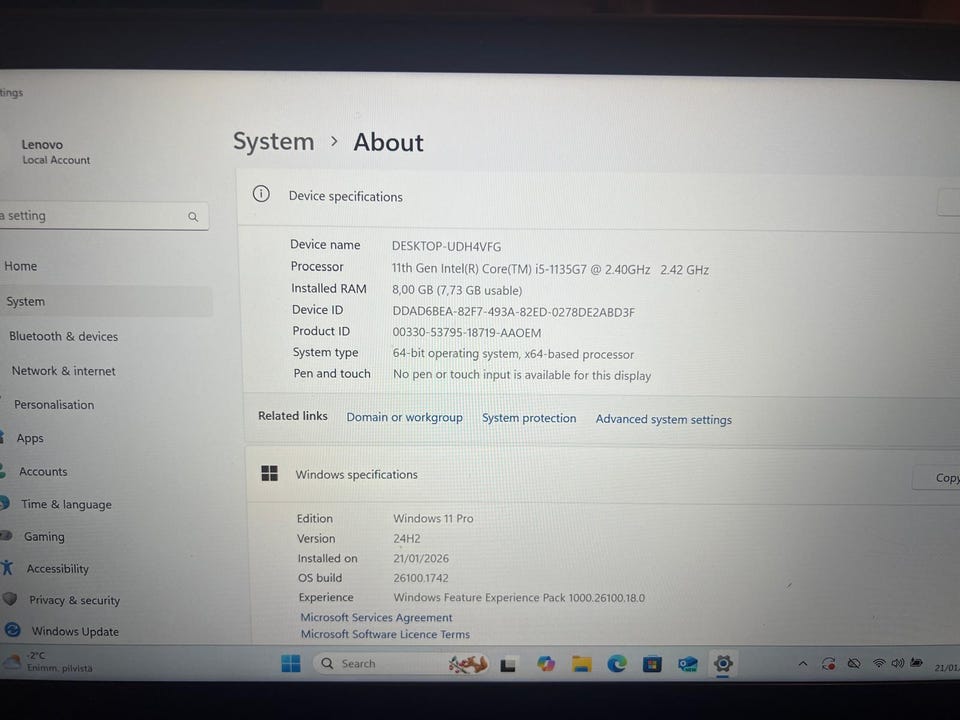Image resolution: width=960 pixels, height=720 pixels.
Task: Click the Installed RAM value 8,00 GB
Action: pyautogui.click(x=457, y=290)
